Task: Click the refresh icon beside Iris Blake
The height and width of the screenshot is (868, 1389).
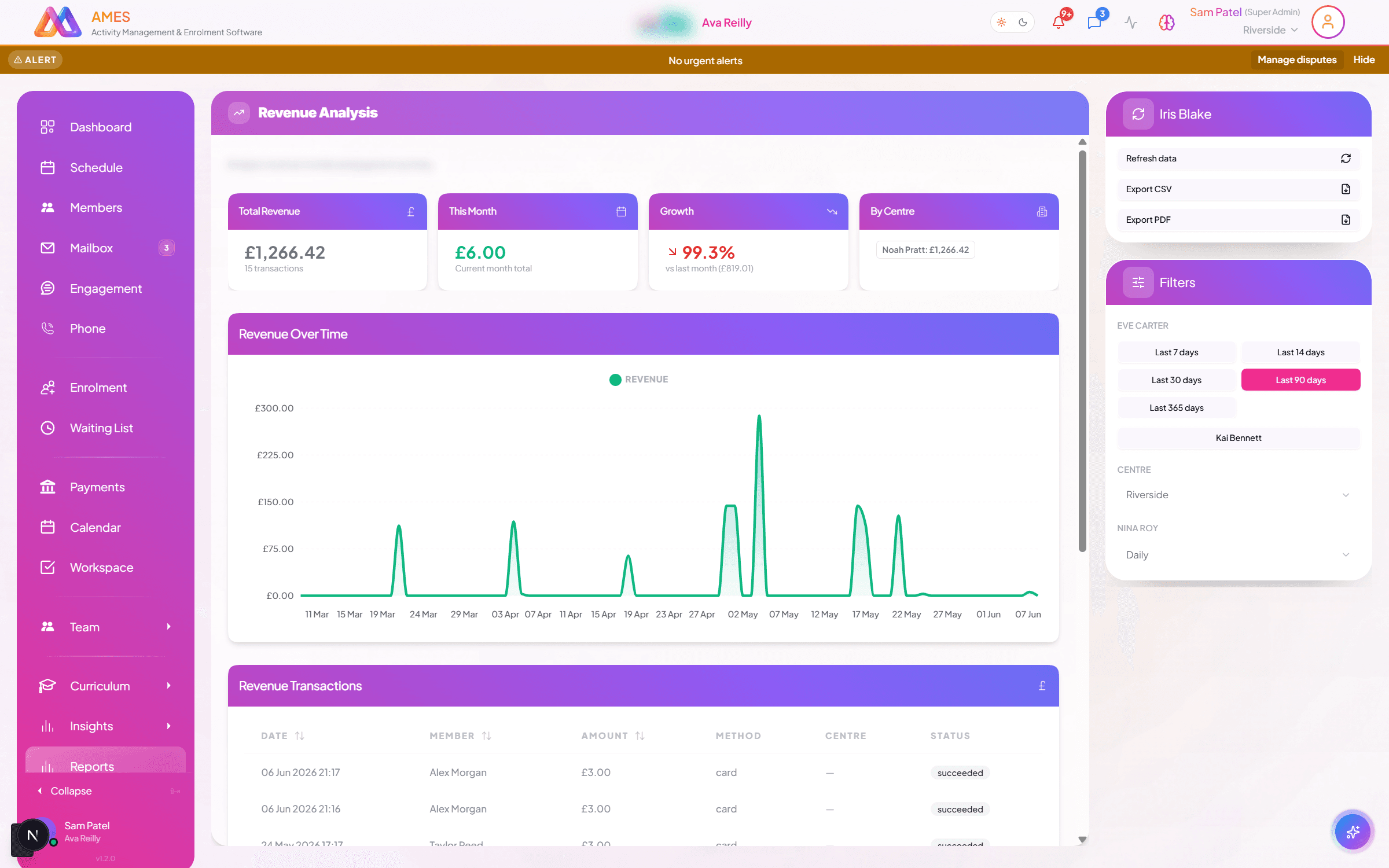Action: [x=1138, y=114]
